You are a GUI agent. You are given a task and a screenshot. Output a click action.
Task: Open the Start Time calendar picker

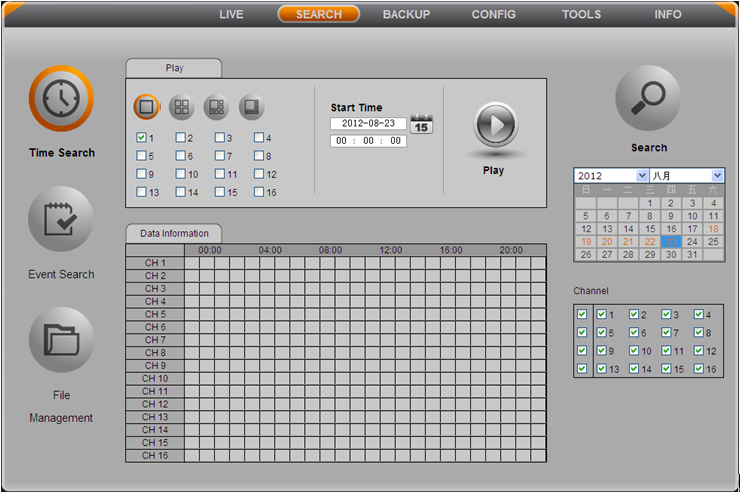pos(422,125)
